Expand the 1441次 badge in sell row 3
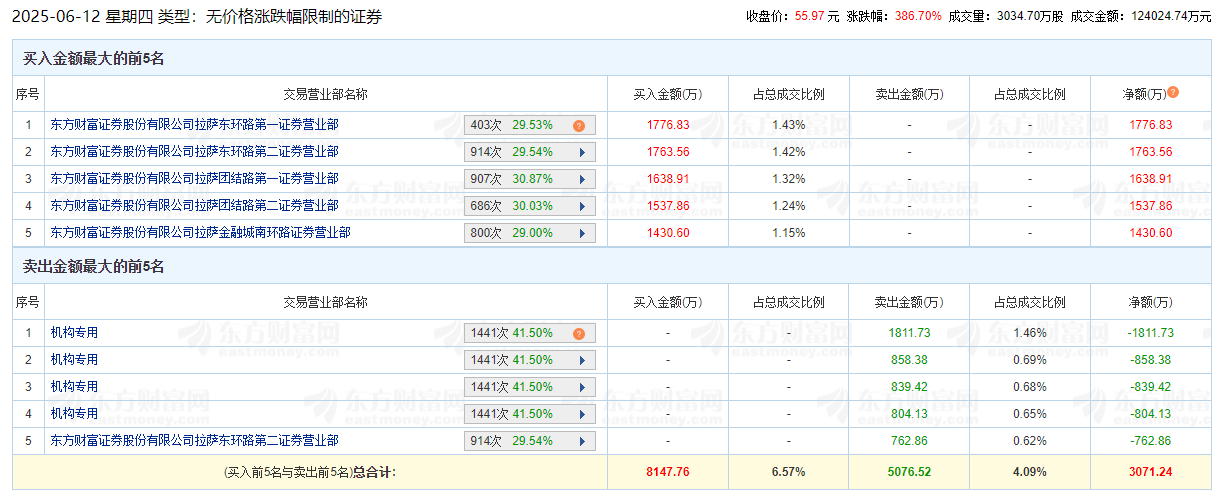 click(580, 387)
